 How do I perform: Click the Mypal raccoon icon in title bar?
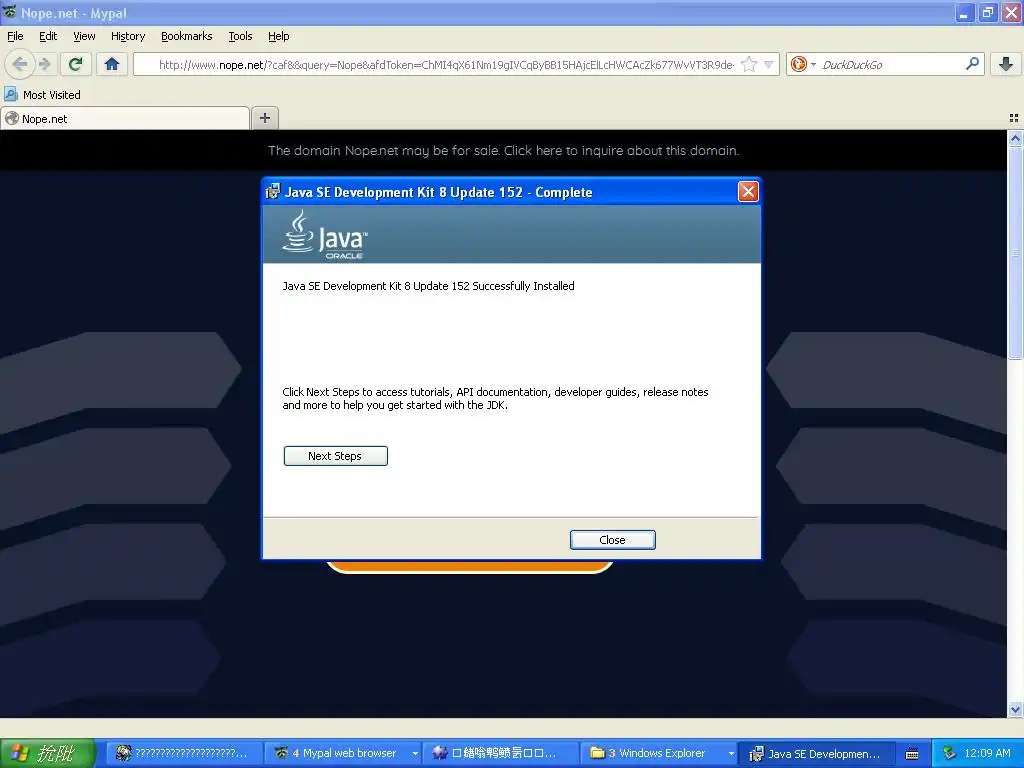click(x=9, y=12)
